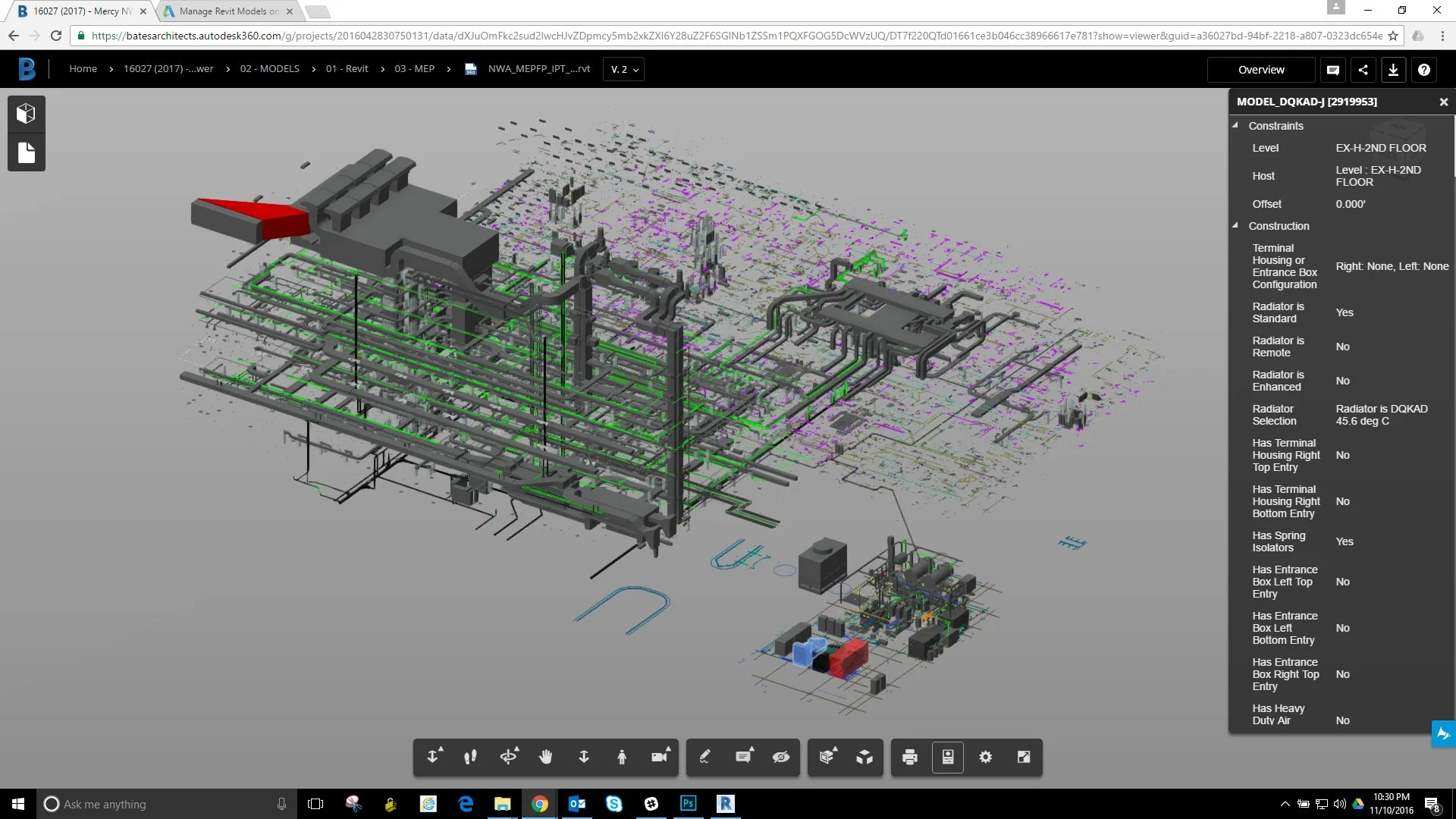
Task: Go back in browser history
Action: point(14,36)
